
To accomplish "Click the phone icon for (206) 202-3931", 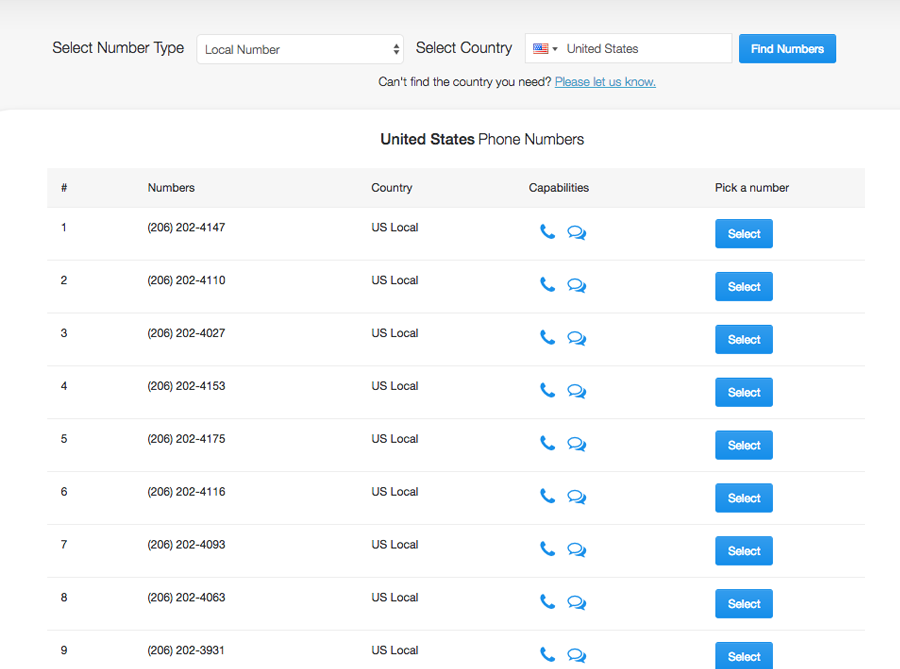I will 547,655.
